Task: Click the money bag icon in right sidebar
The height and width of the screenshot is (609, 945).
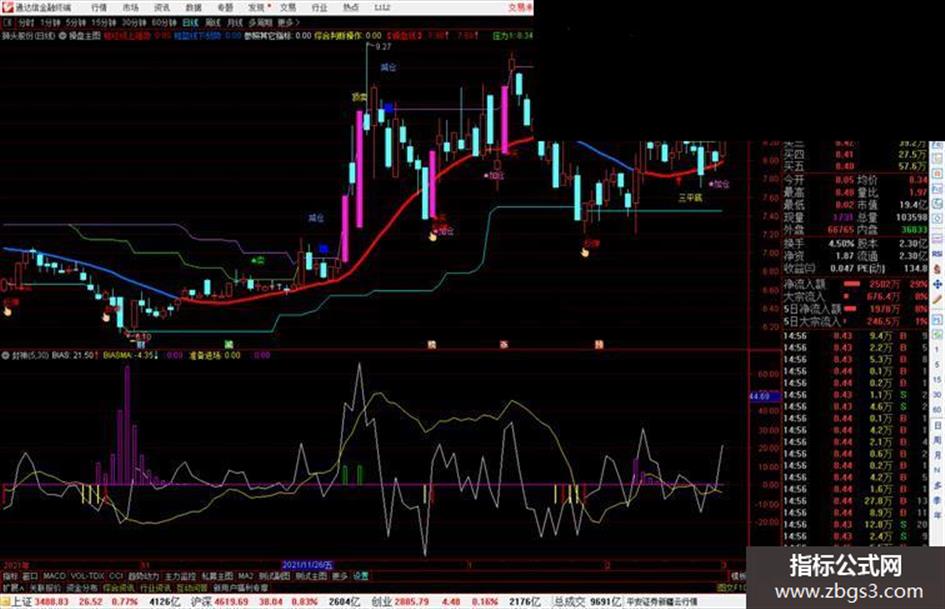Action: 937,269
